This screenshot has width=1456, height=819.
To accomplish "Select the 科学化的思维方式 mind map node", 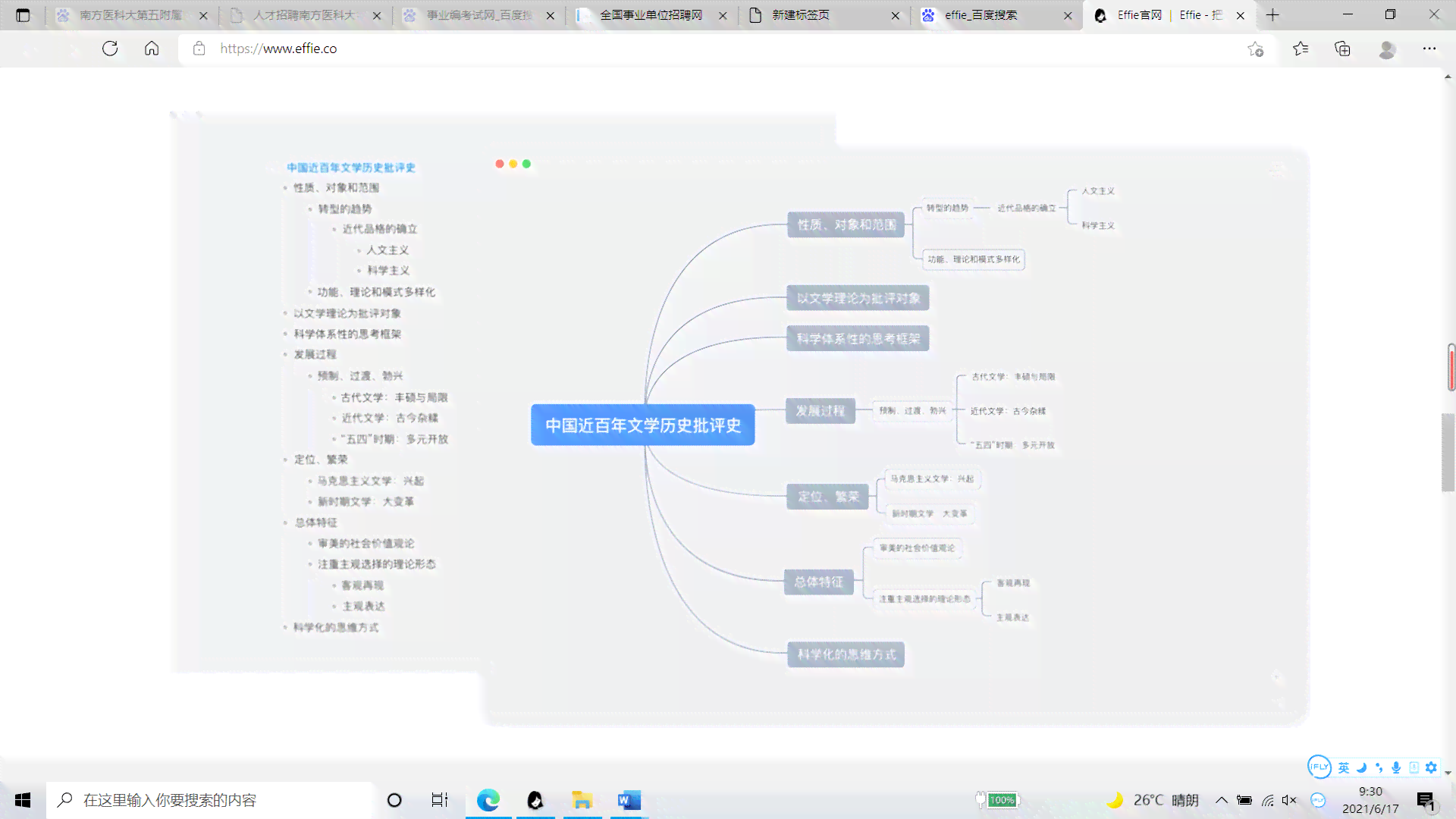I will tap(846, 654).
